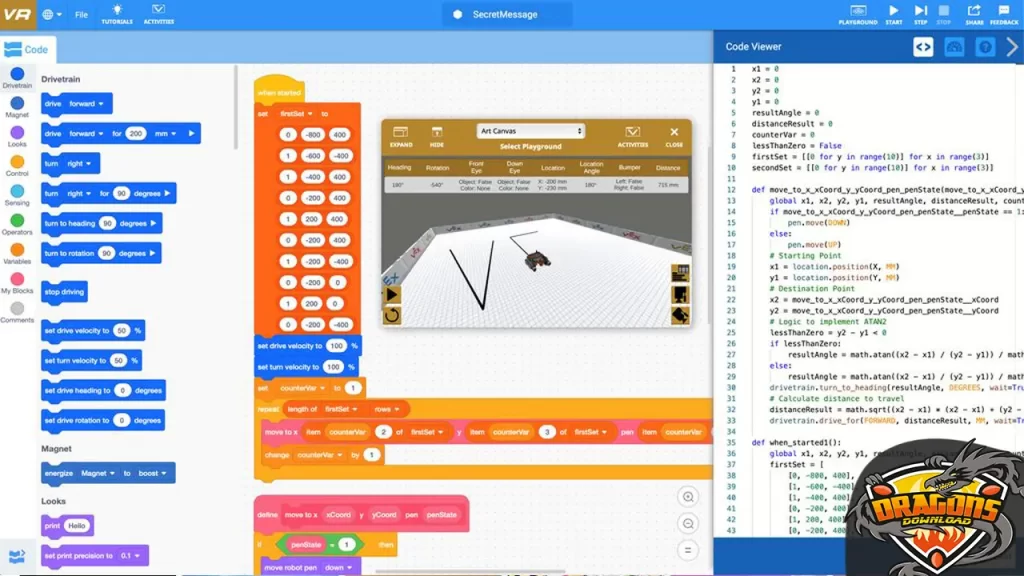Open the Feedback icon

(x=1003, y=13)
